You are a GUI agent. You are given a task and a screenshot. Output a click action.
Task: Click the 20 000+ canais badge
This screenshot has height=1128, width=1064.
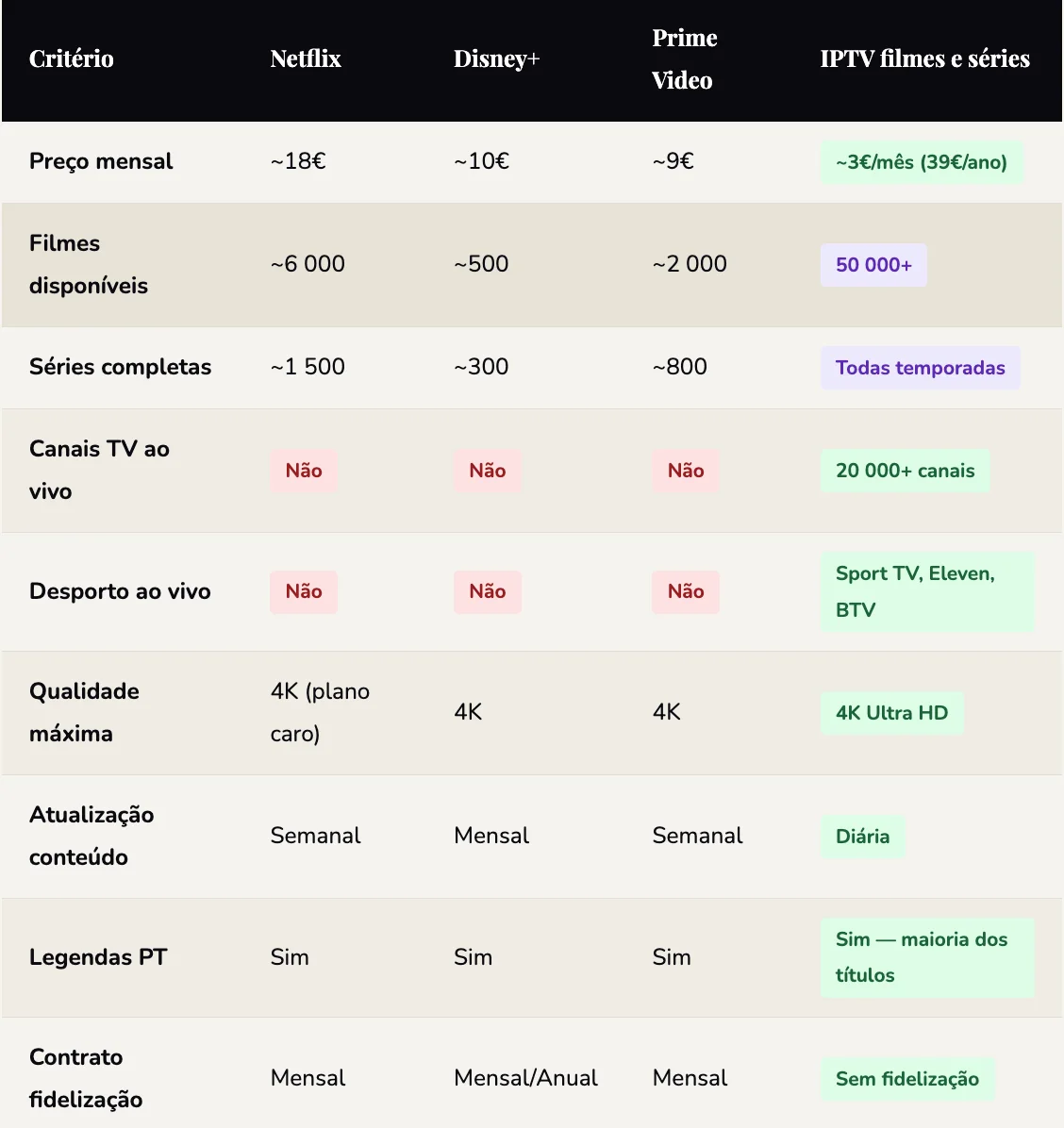coord(905,471)
